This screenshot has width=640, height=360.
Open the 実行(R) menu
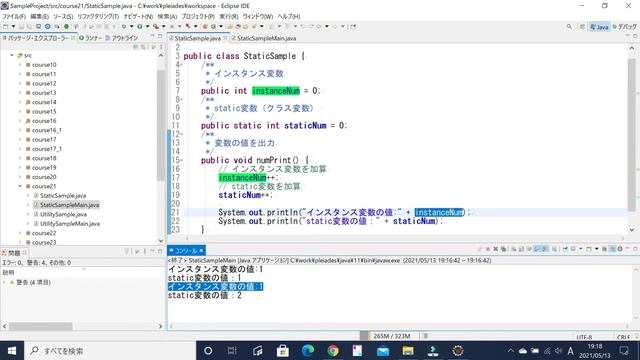229,16
